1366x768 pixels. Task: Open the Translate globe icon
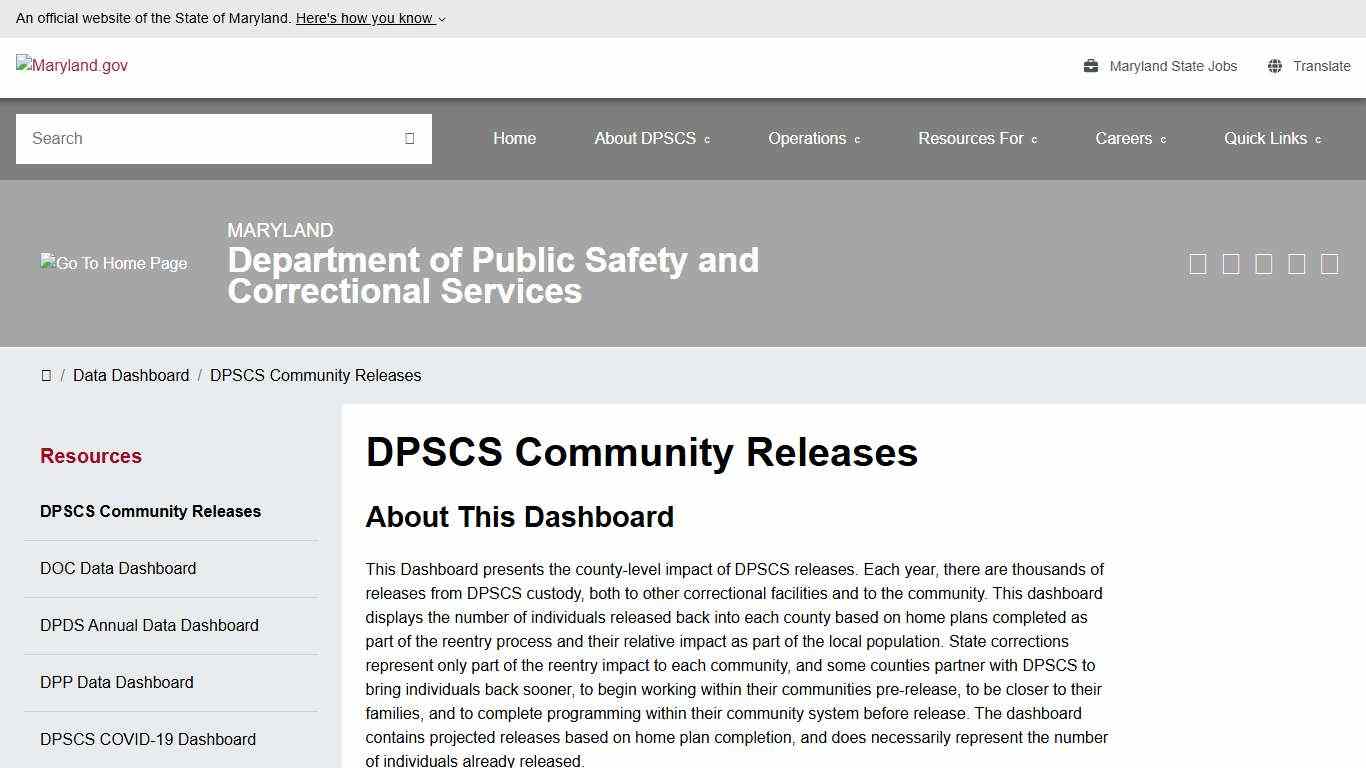pos(1274,65)
